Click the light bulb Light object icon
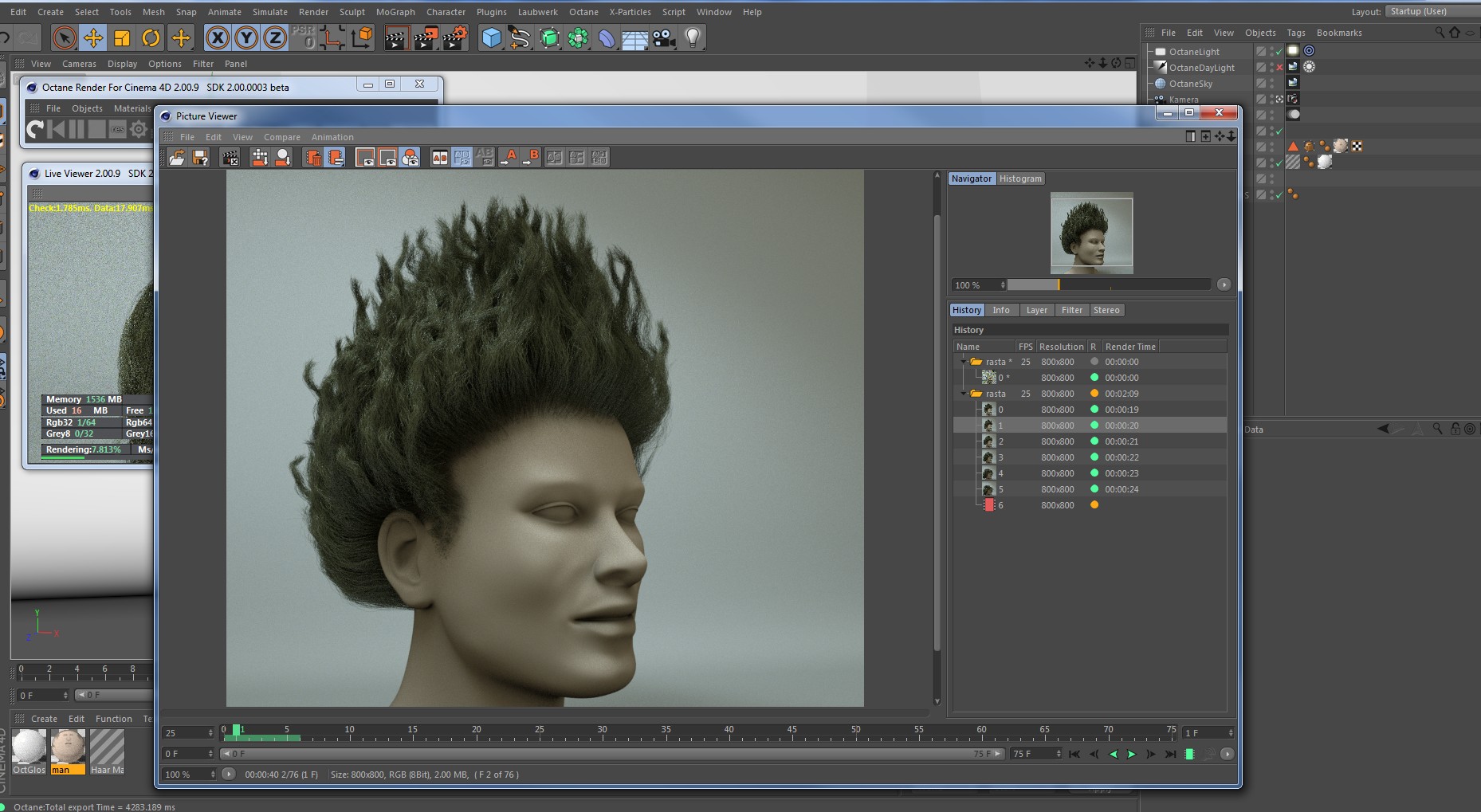The width and height of the screenshot is (1481, 812). (x=692, y=37)
